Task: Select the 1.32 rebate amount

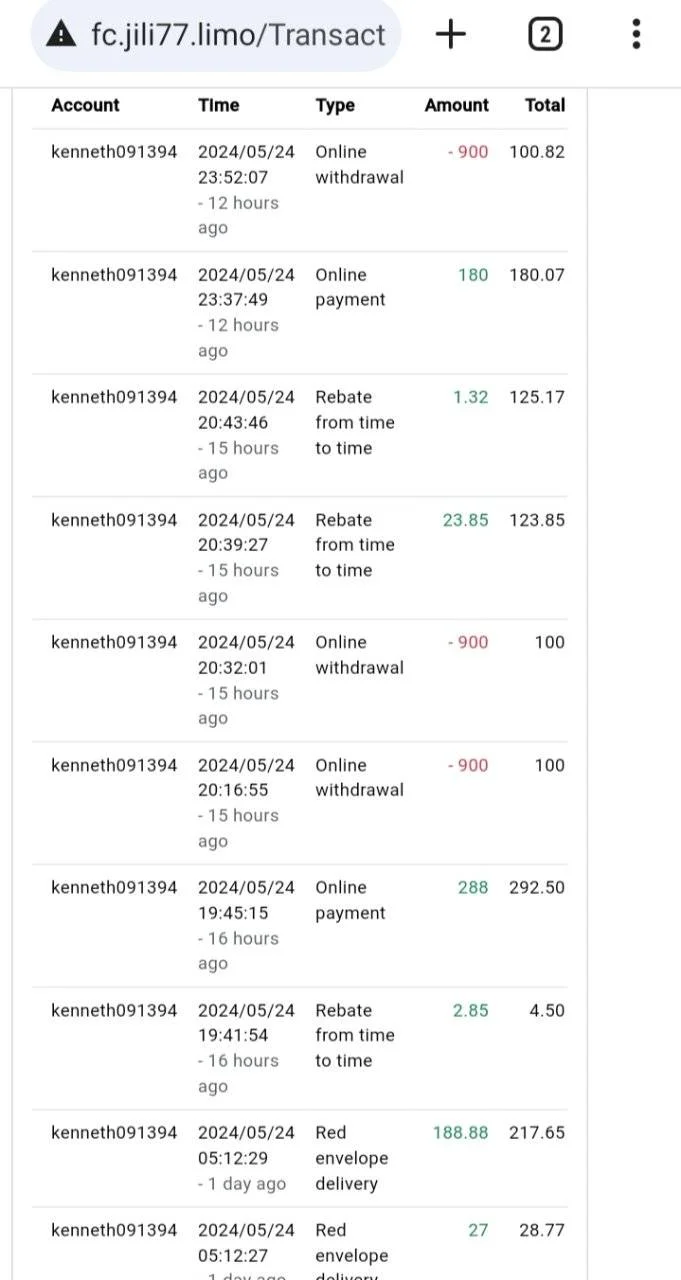Action: (x=471, y=397)
